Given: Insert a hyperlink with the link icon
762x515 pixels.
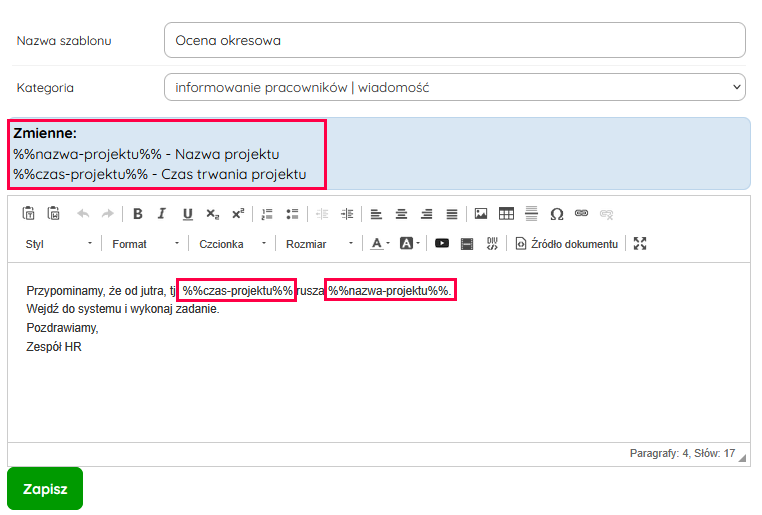Looking at the screenshot, I should [581, 213].
